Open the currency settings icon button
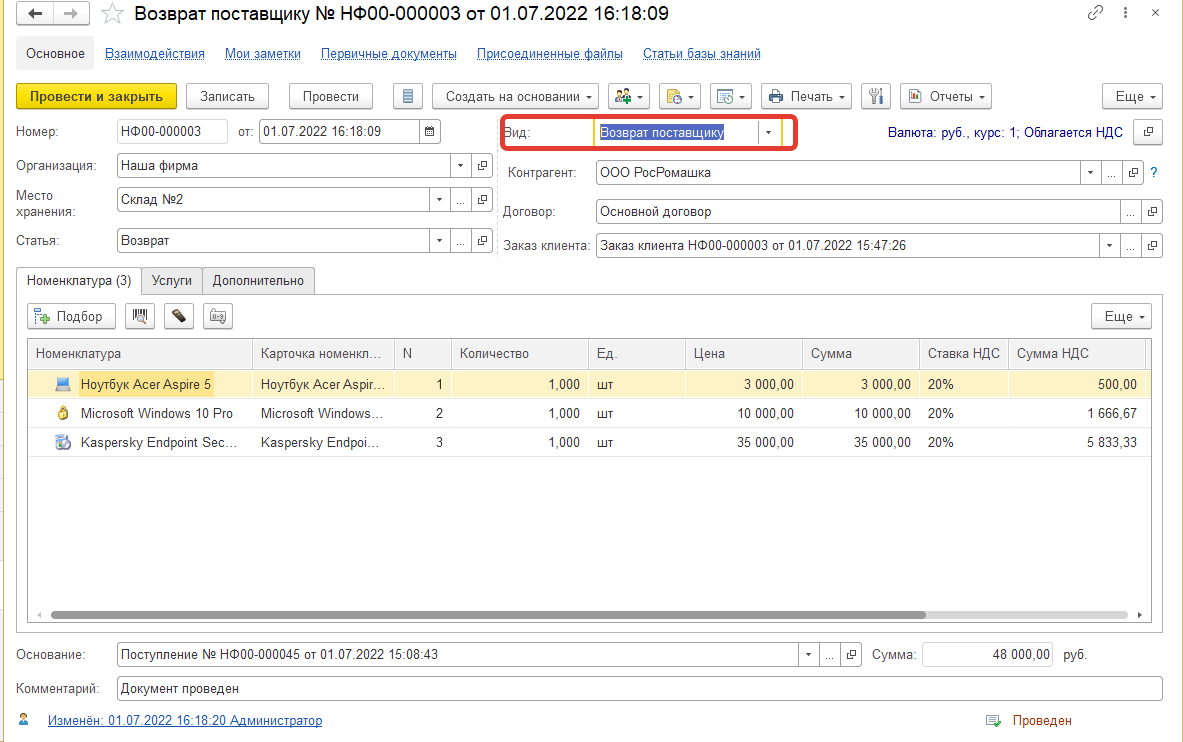The height and width of the screenshot is (742, 1183). point(1149,132)
